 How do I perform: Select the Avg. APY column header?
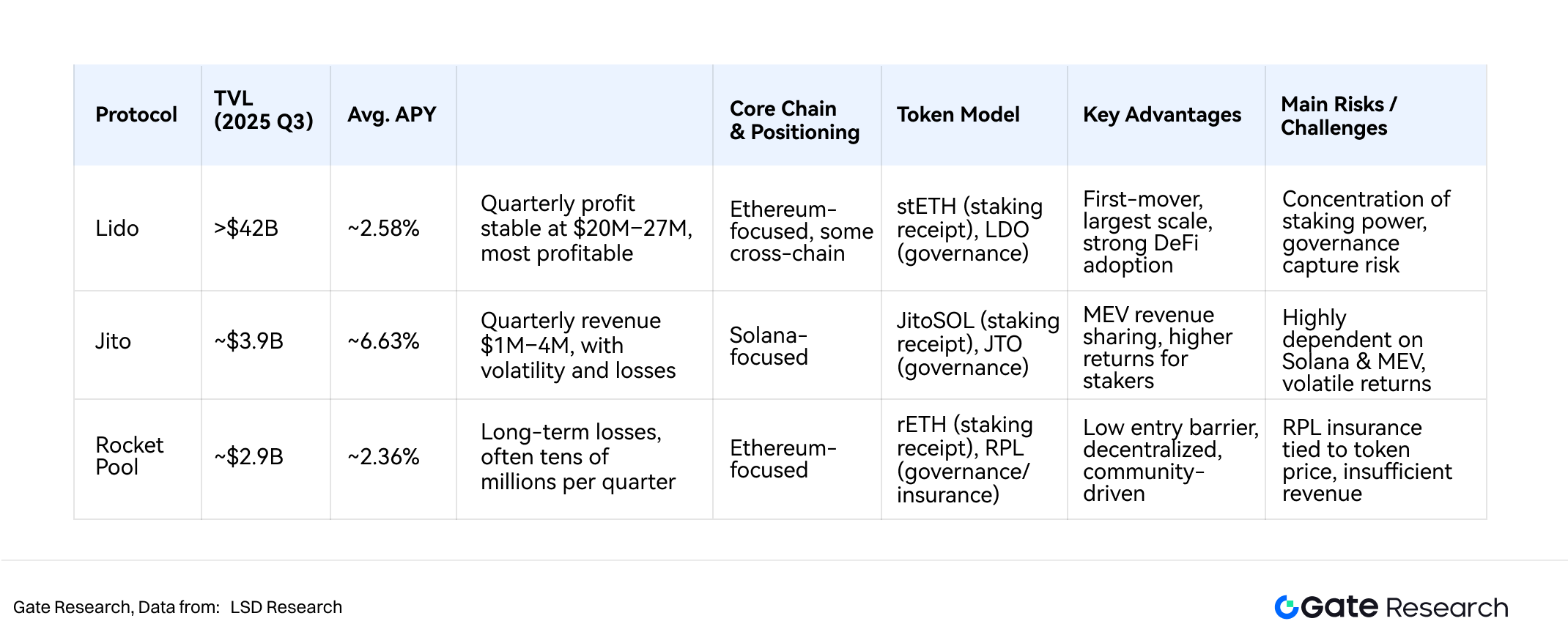point(392,115)
